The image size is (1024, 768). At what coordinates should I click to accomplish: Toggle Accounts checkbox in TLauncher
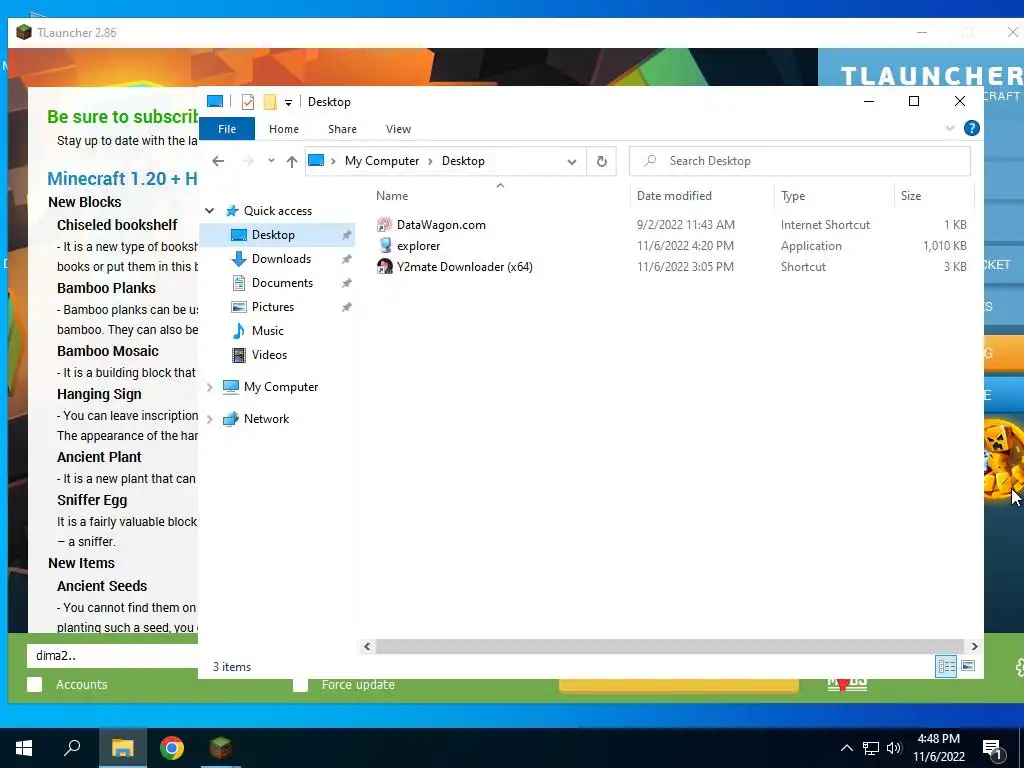coord(35,684)
